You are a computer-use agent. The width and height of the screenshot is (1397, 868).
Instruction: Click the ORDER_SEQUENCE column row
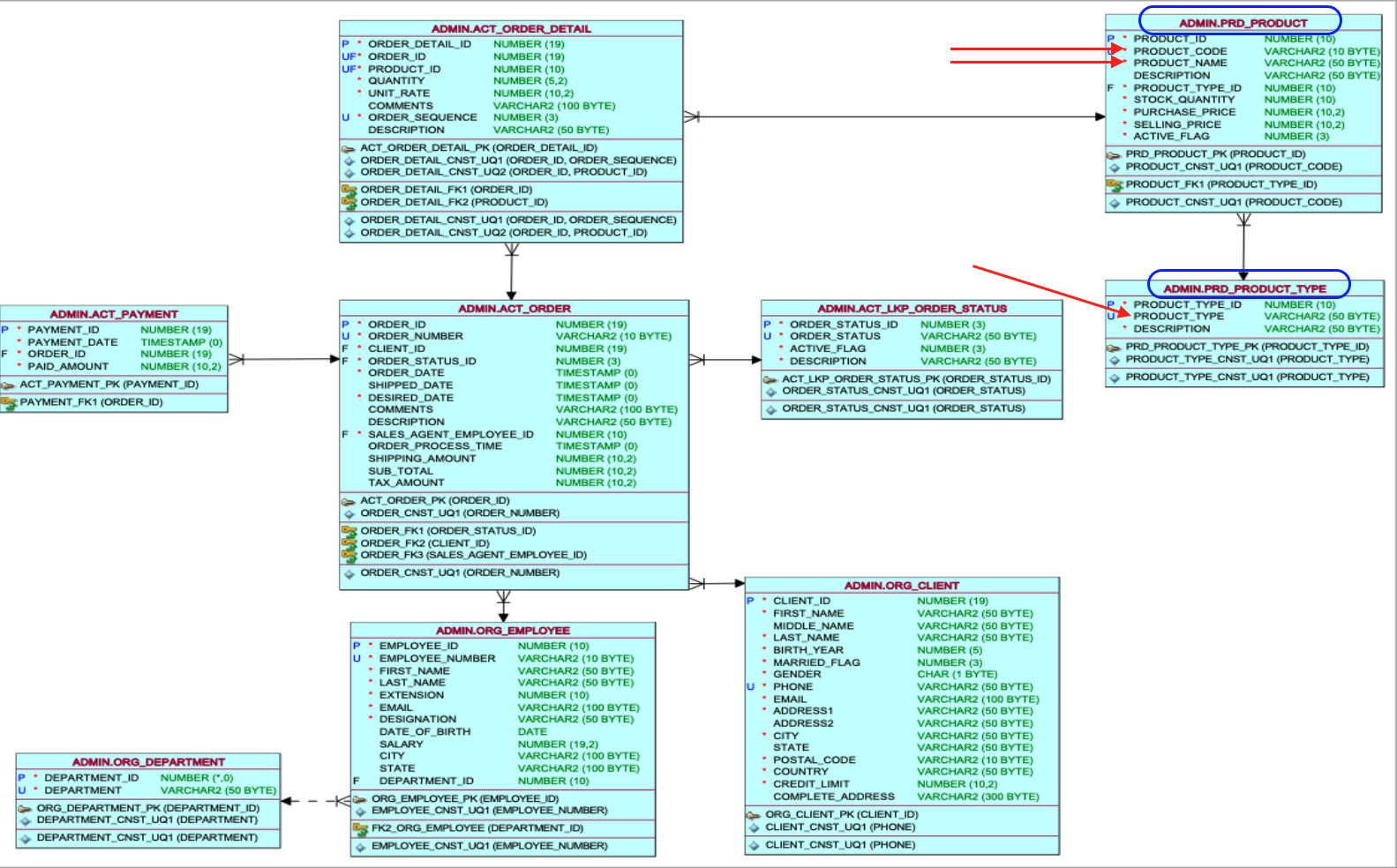pyautogui.click(x=511, y=117)
